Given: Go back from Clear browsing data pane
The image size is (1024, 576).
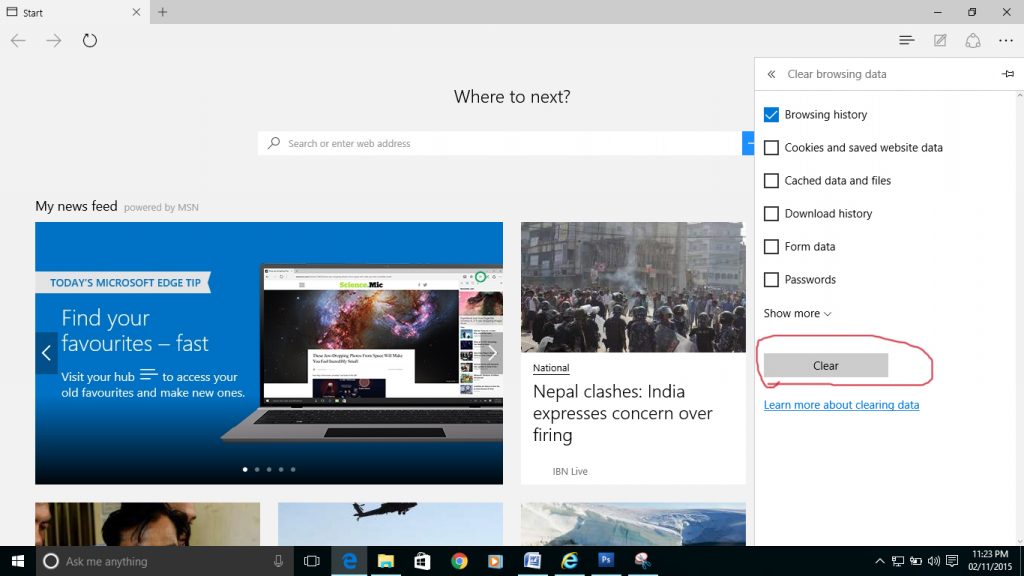Looking at the screenshot, I should tap(771, 74).
